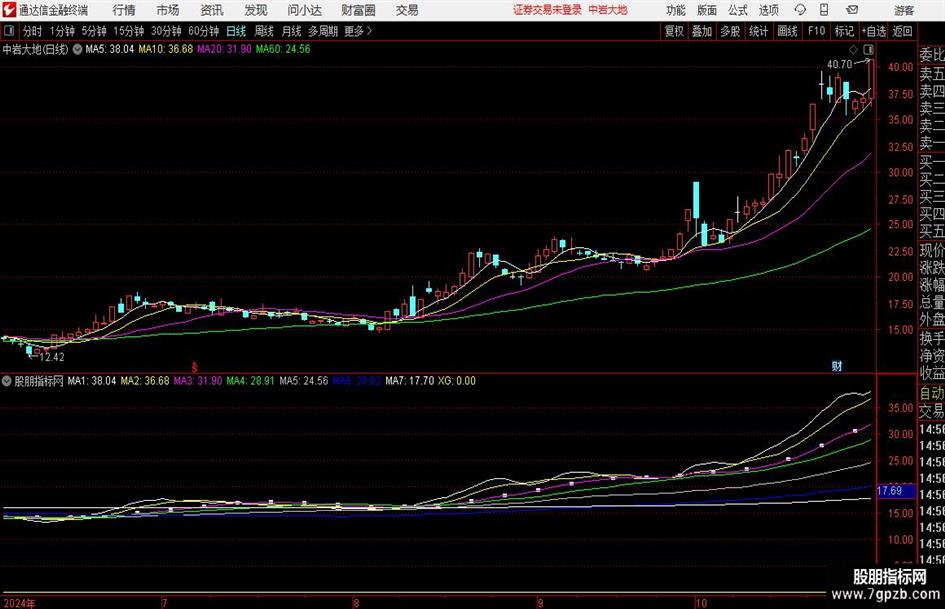This screenshot has height=609, width=945.
Task: Open the 市场 menu
Action: [x=168, y=10]
